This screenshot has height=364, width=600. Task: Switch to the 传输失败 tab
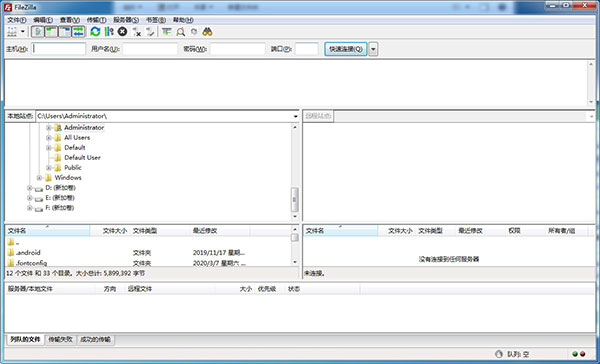(60, 340)
